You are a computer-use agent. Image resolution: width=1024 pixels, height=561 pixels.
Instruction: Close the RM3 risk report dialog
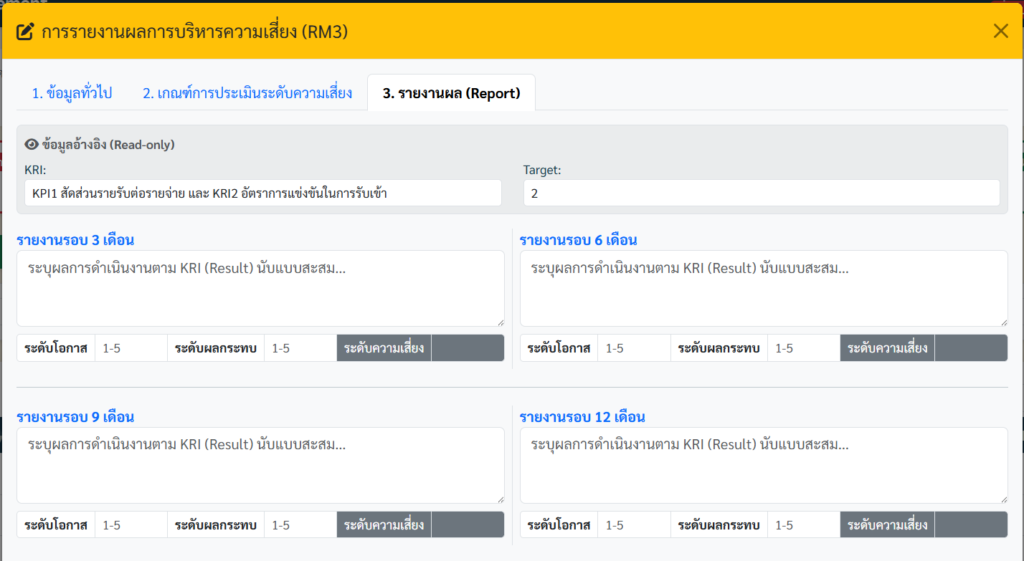click(x=1000, y=31)
